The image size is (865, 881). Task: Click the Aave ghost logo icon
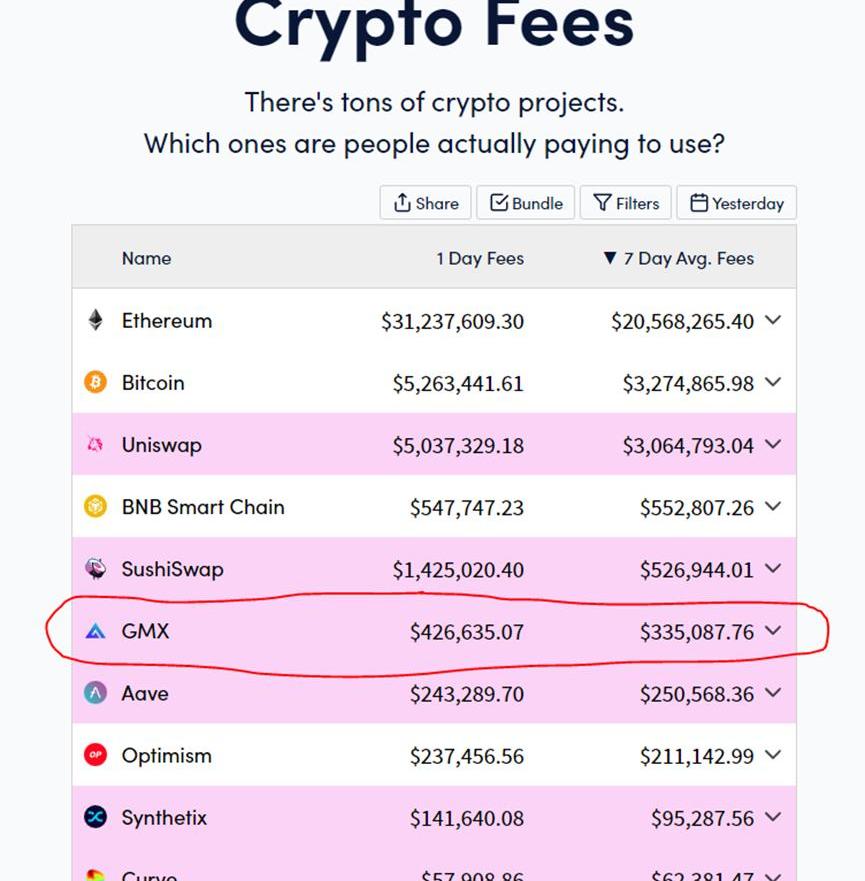tap(95, 693)
